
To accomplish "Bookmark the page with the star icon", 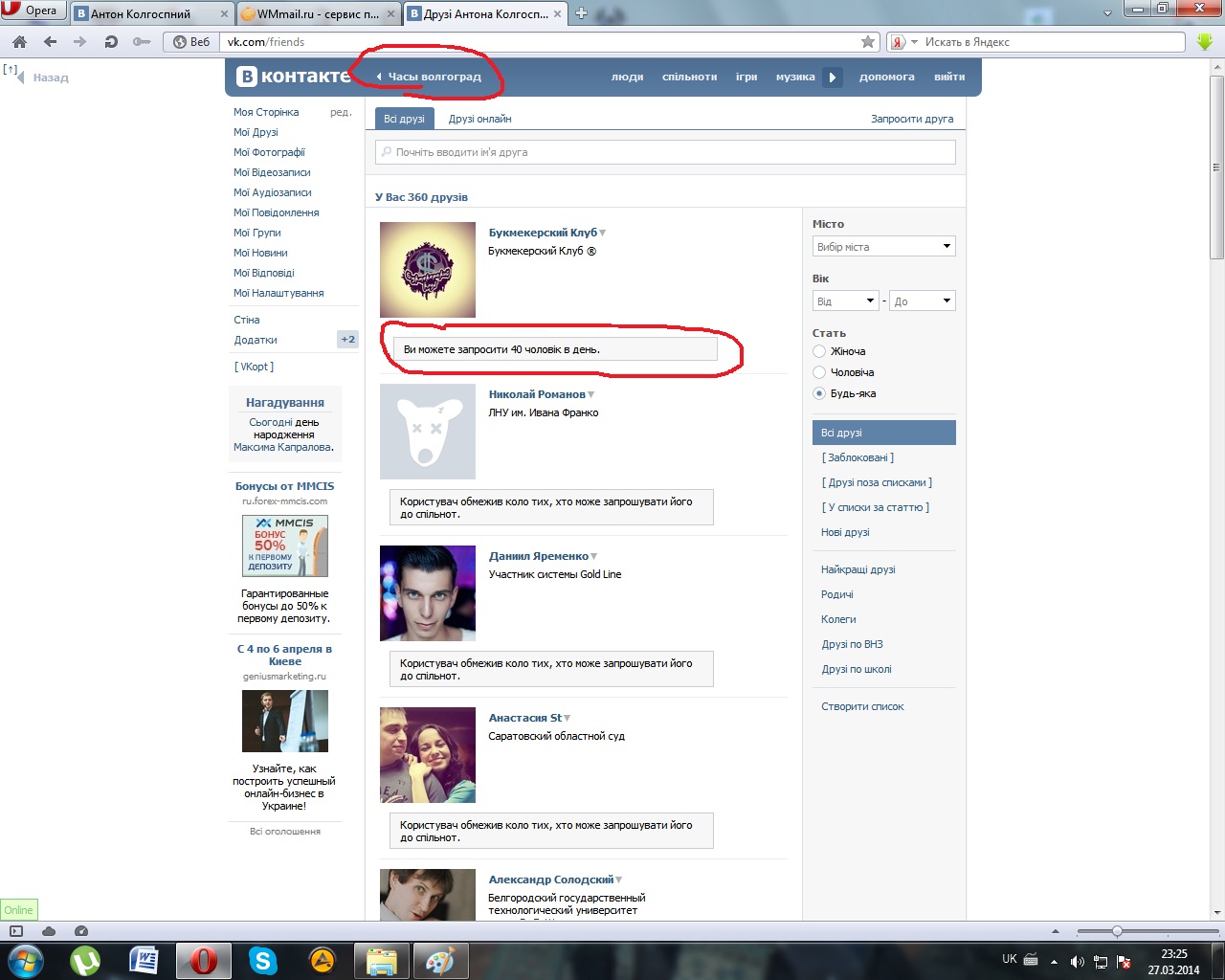I will click(868, 42).
